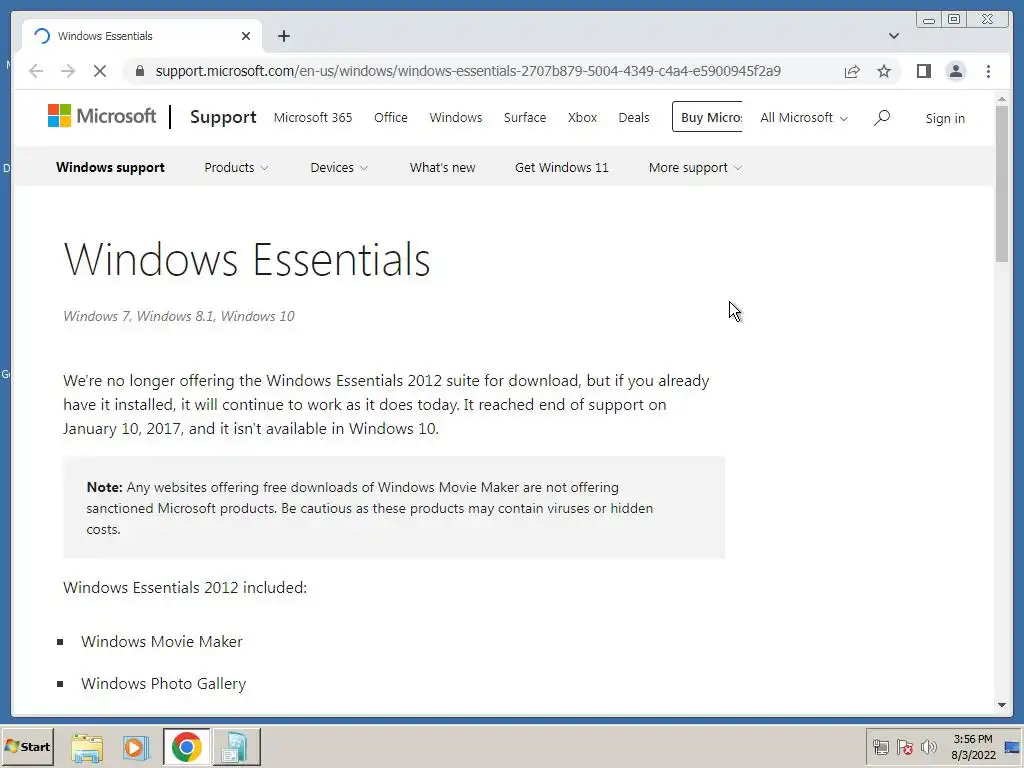The height and width of the screenshot is (768, 1024).
Task: Open Chrome's three-dot menu
Action: [x=988, y=71]
